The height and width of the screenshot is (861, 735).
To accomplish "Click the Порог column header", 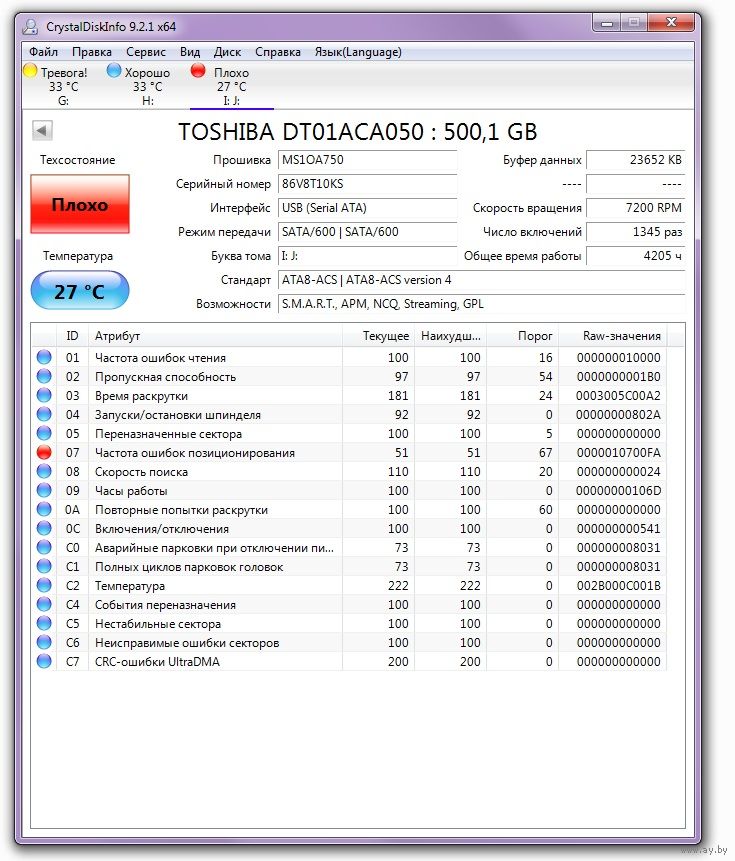I will click(523, 336).
